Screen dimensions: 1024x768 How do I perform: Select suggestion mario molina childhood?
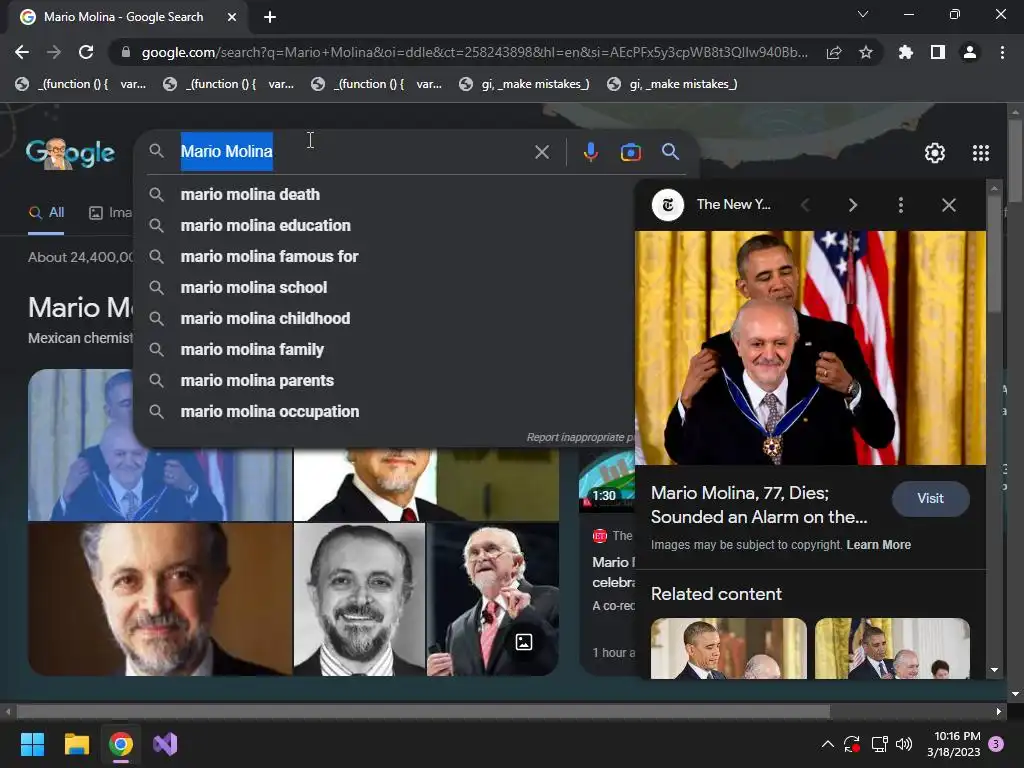pos(385,319)
